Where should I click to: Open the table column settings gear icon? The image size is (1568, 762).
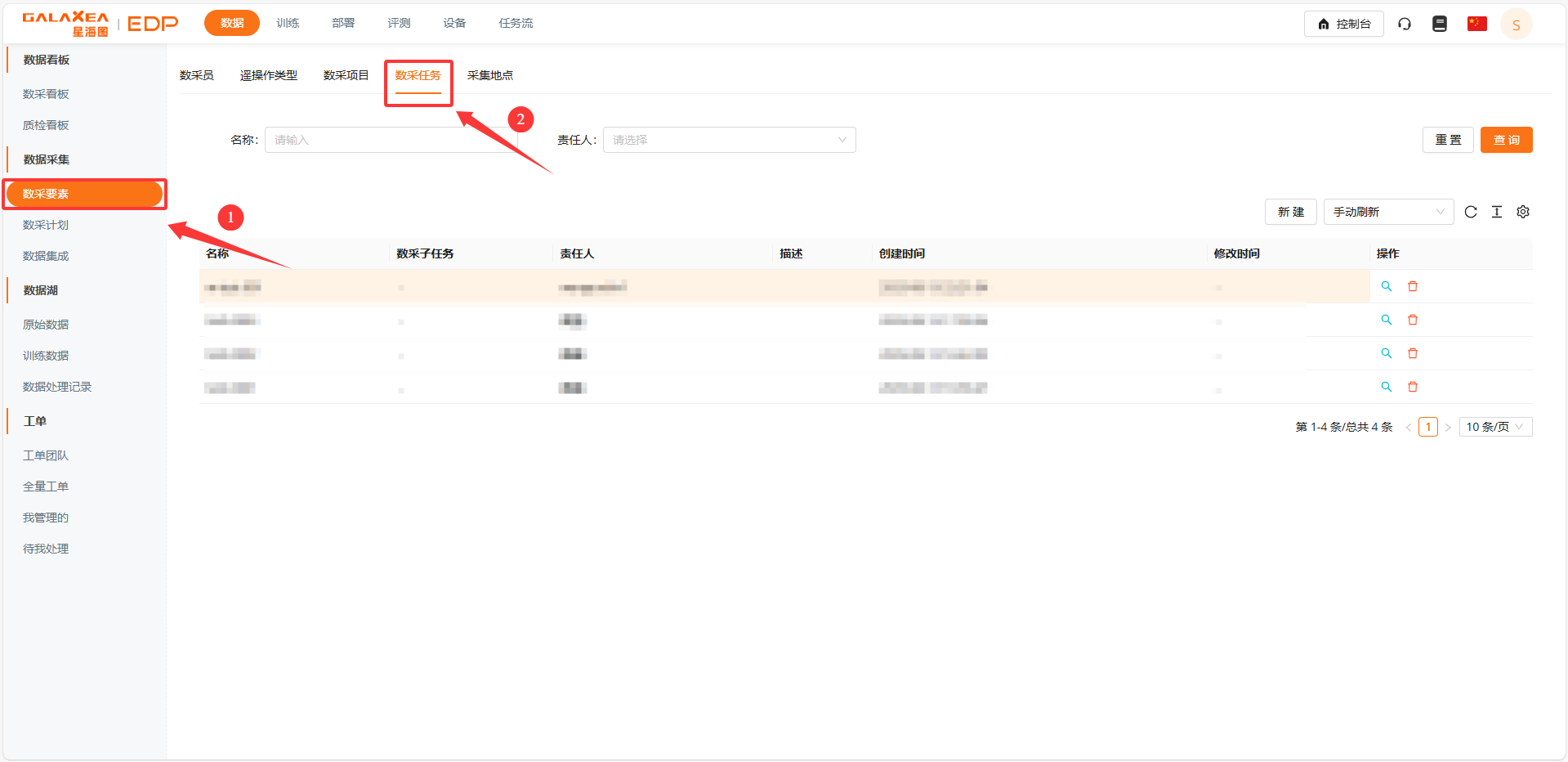[x=1523, y=212]
